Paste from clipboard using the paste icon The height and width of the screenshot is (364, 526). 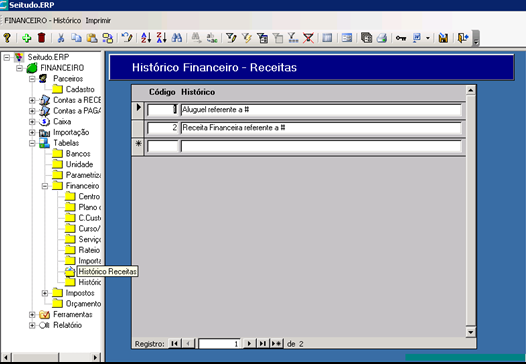point(92,38)
